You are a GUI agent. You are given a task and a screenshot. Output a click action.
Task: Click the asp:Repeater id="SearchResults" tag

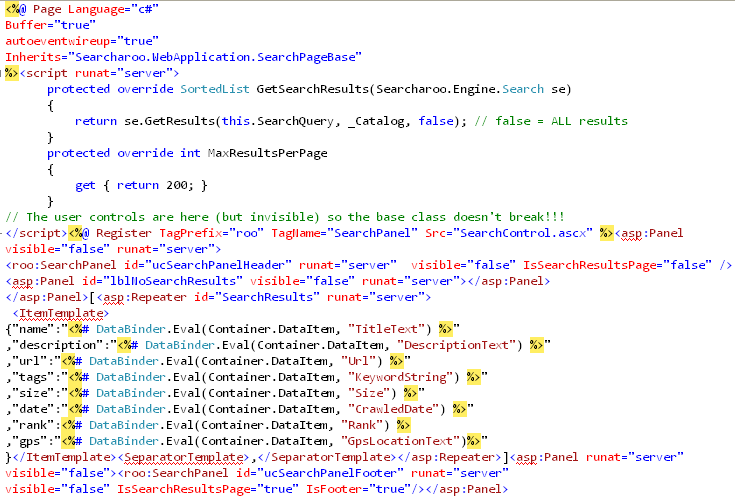(263, 297)
